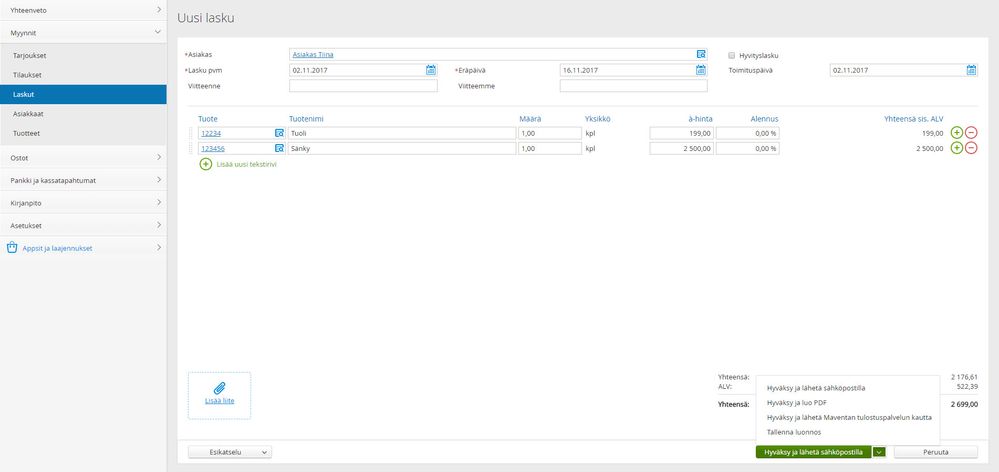Open product search icon for product 123456
999x472 pixels.
pos(279,148)
